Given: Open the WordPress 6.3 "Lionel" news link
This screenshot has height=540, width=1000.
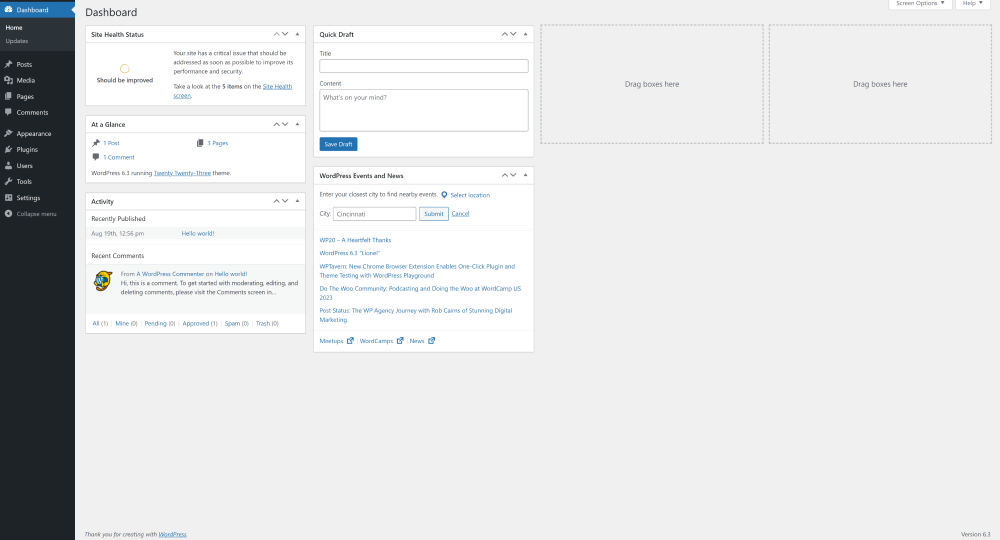Looking at the screenshot, I should [349, 253].
